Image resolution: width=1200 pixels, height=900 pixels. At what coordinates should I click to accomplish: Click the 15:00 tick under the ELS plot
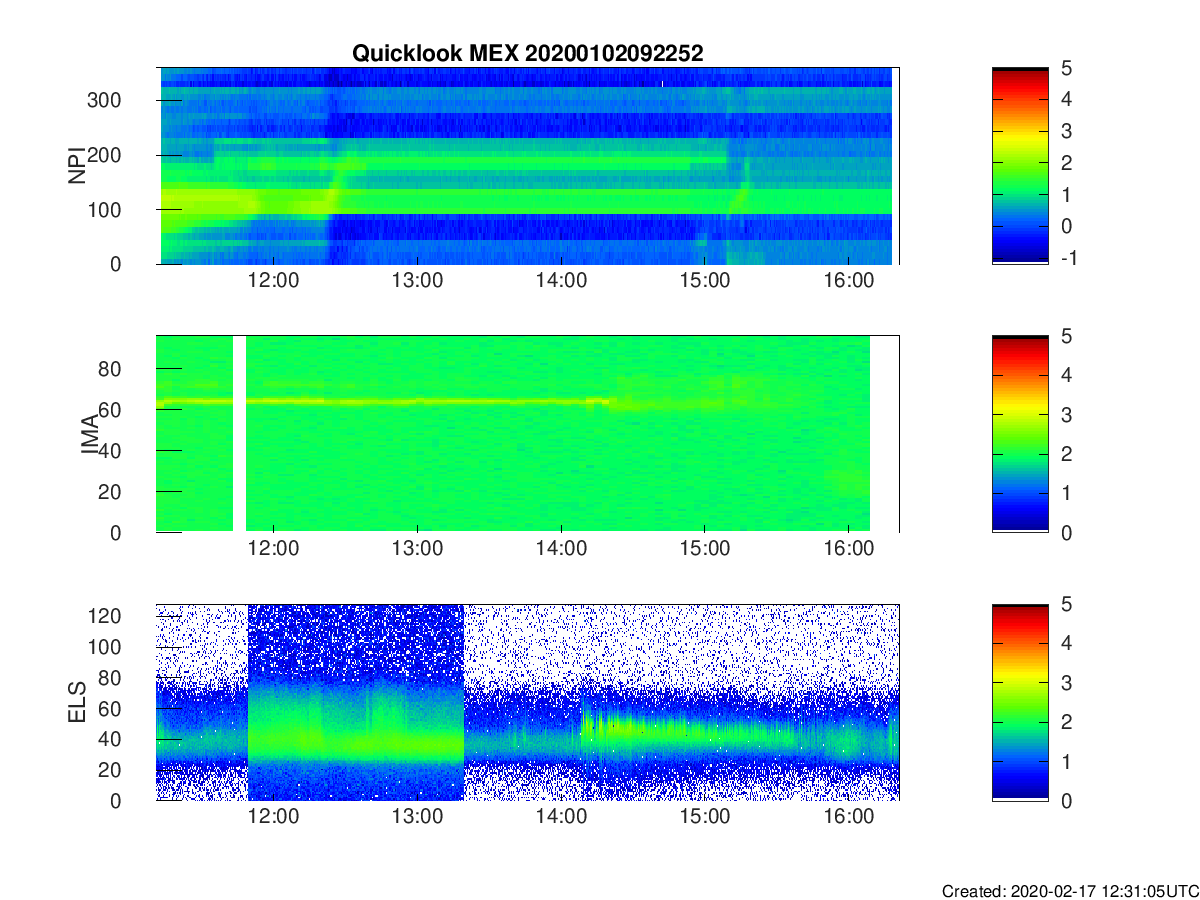(704, 817)
